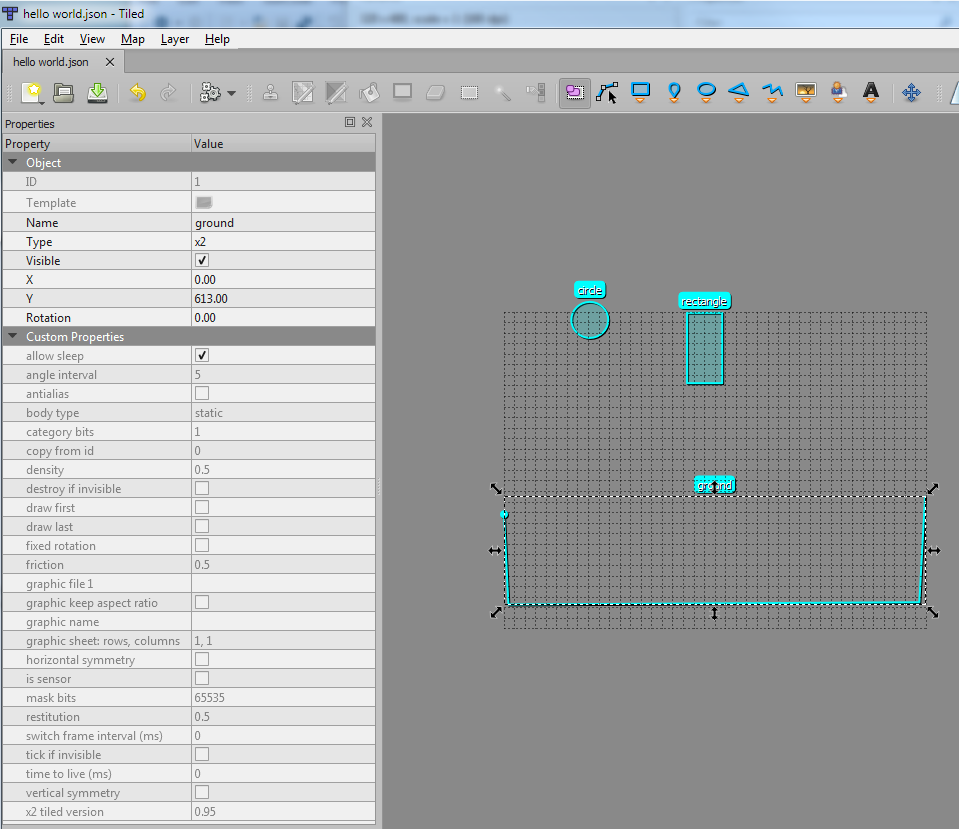This screenshot has width=959, height=829.
Task: Open the command gear dropdown arrow
Action: click(x=231, y=94)
